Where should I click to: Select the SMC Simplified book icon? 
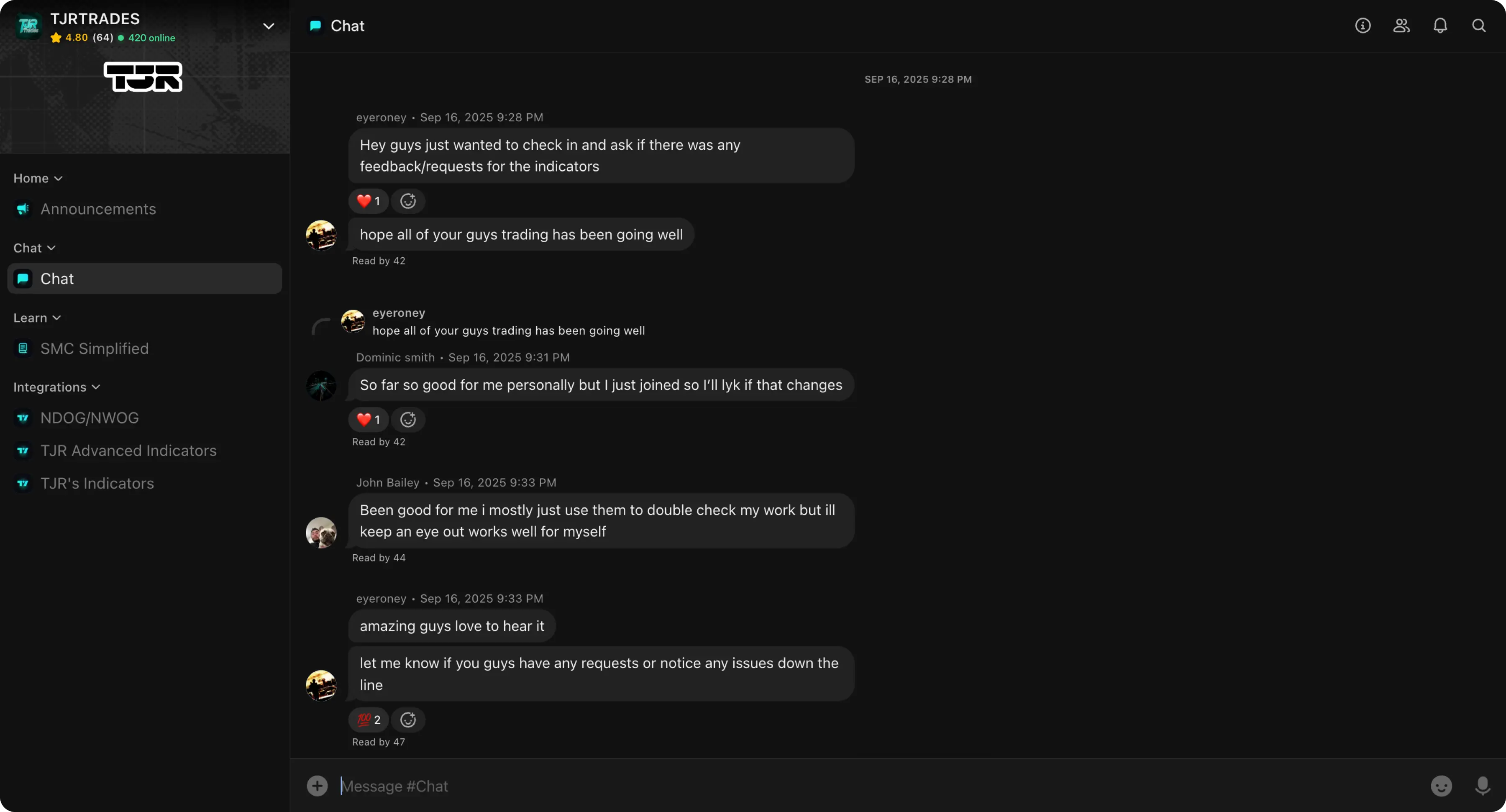pos(22,348)
